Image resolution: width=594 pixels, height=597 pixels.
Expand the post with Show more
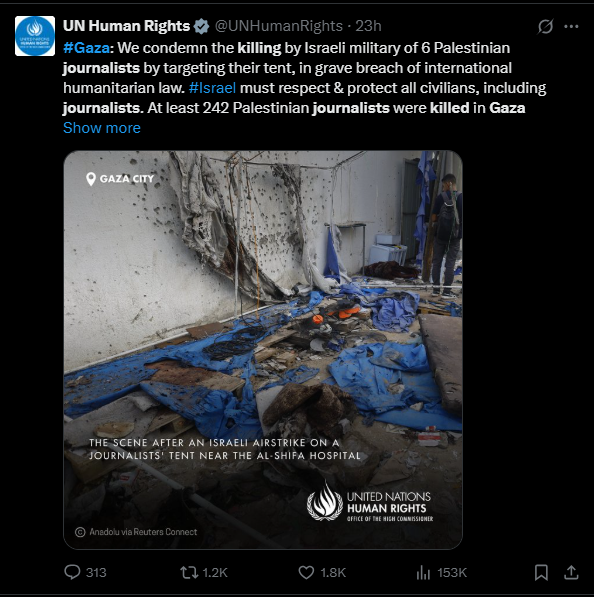coord(102,128)
